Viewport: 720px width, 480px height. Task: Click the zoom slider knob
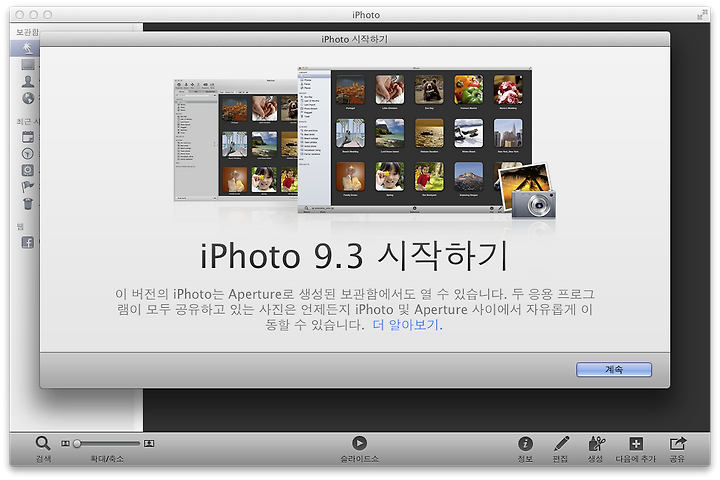click(x=77, y=443)
